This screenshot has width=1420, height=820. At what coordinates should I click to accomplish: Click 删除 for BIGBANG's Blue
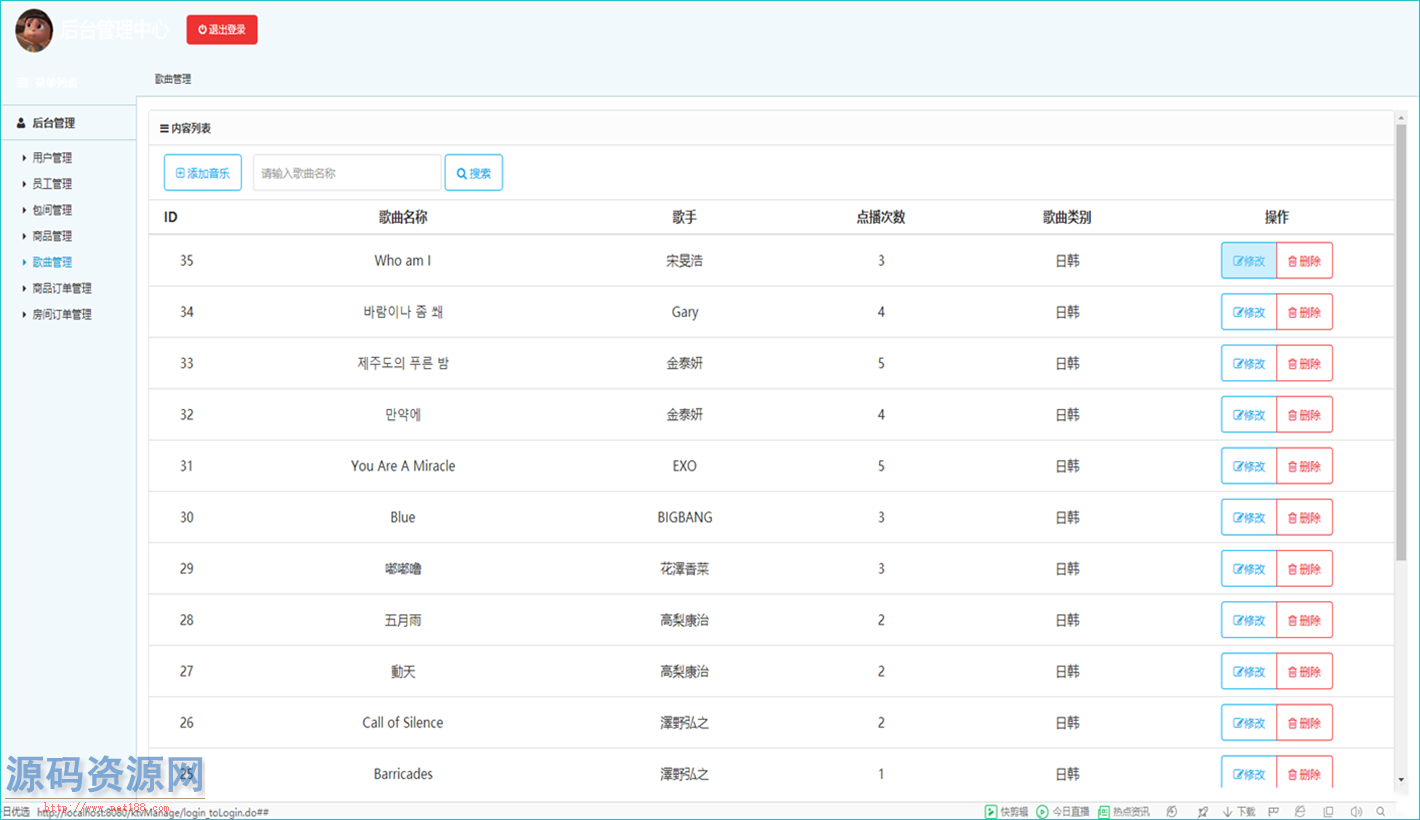point(1305,517)
